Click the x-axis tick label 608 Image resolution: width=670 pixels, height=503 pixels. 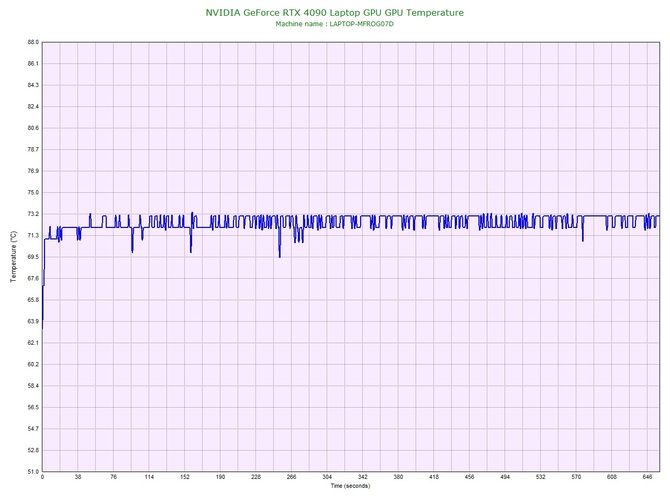coord(612,477)
